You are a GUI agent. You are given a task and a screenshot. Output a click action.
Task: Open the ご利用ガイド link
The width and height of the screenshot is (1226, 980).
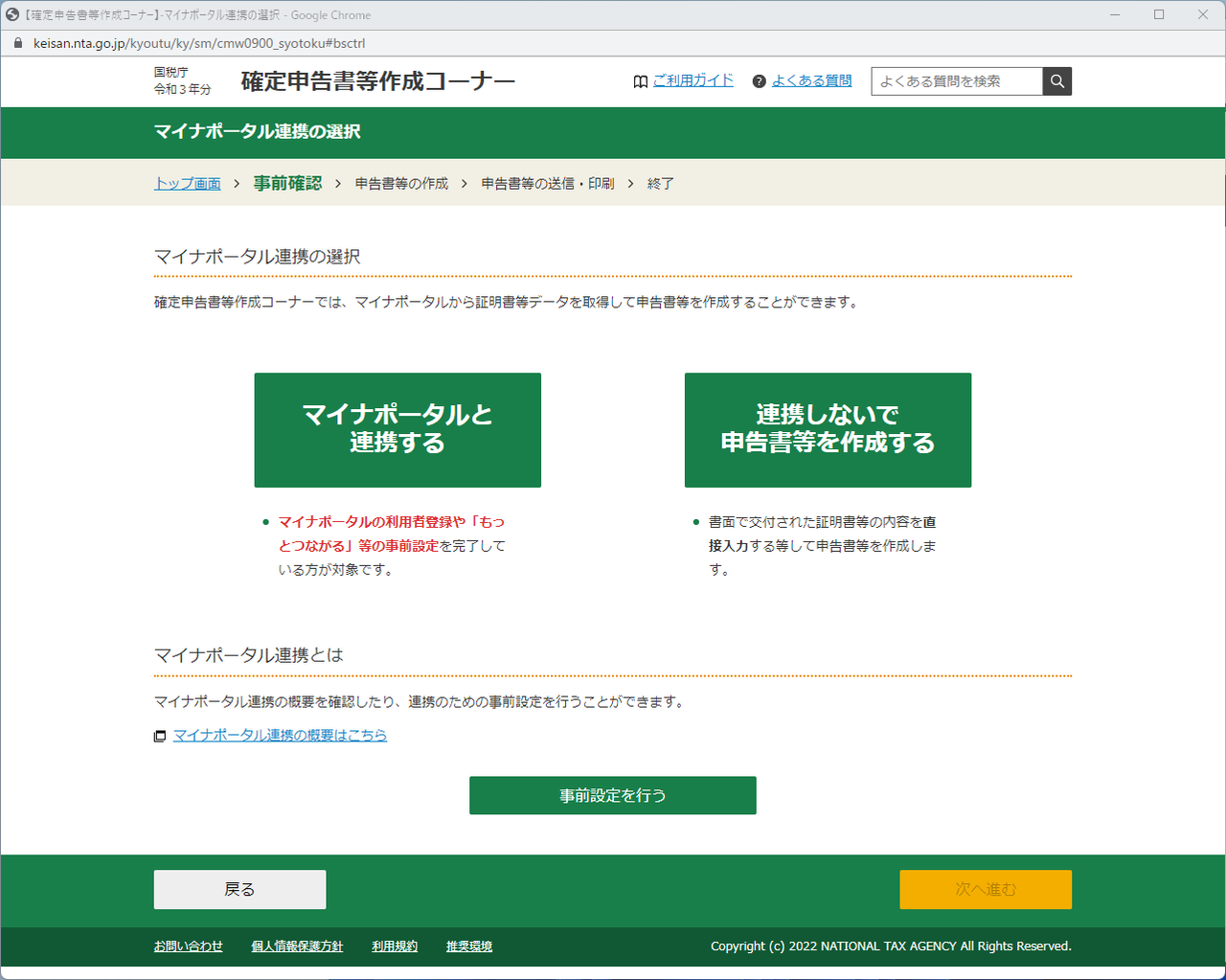pos(693,80)
